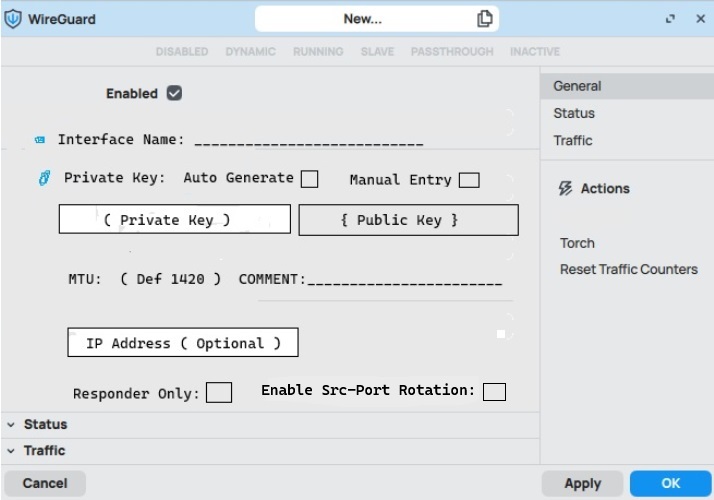Click the INACTIVE status flag
This screenshot has height=500, width=714.
535,51
